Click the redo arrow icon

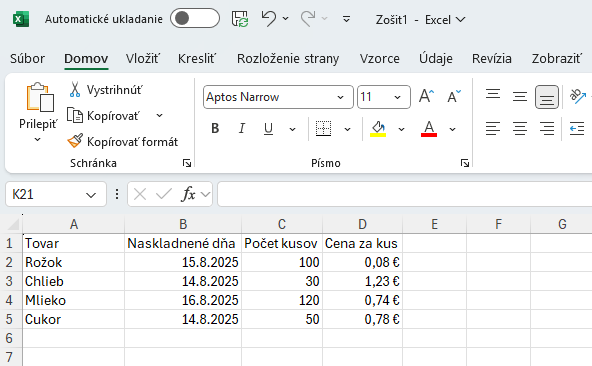pyautogui.click(x=308, y=18)
